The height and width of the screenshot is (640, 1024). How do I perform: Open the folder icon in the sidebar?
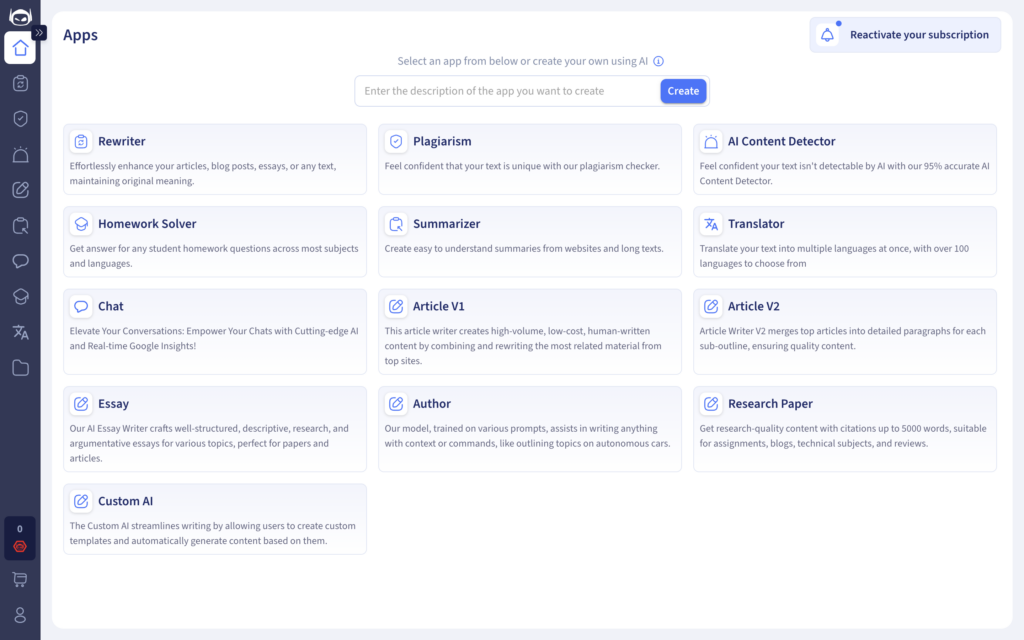coord(20,368)
